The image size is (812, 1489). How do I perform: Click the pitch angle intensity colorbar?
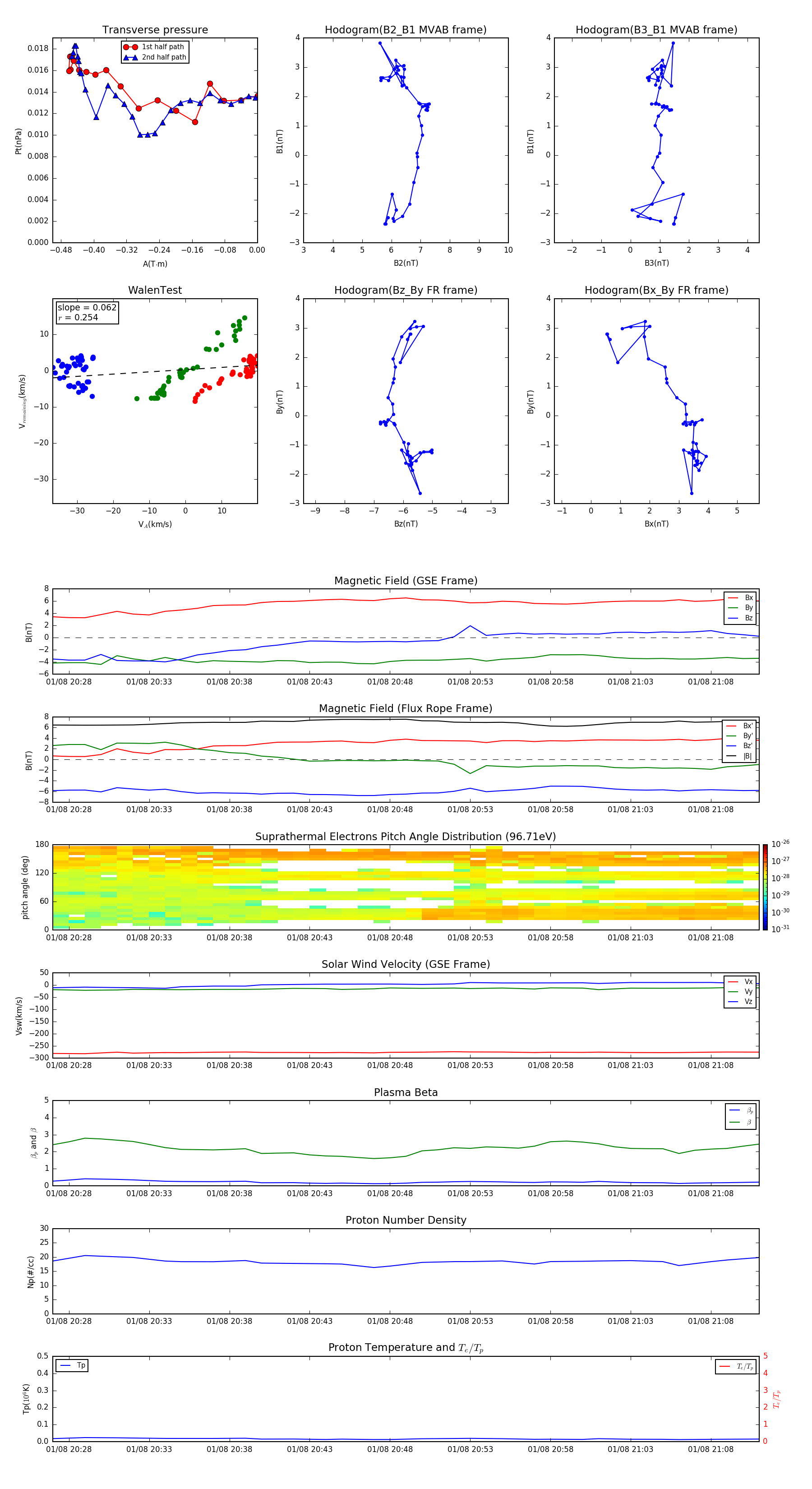tap(765, 887)
